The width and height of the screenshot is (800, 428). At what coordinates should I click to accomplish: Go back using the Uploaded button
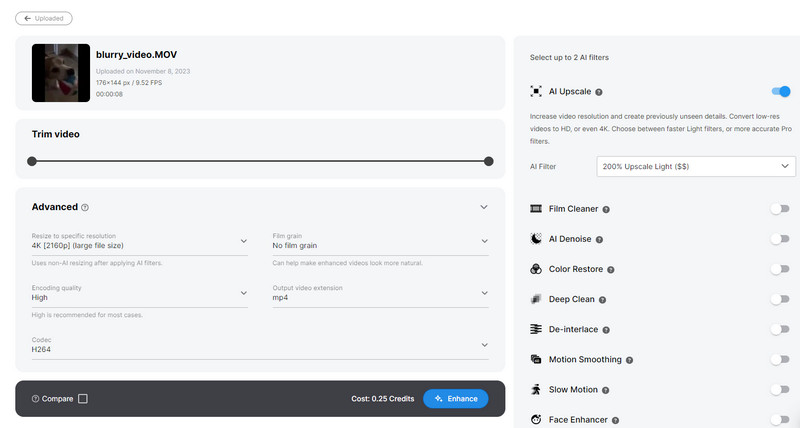pyautogui.click(x=43, y=18)
